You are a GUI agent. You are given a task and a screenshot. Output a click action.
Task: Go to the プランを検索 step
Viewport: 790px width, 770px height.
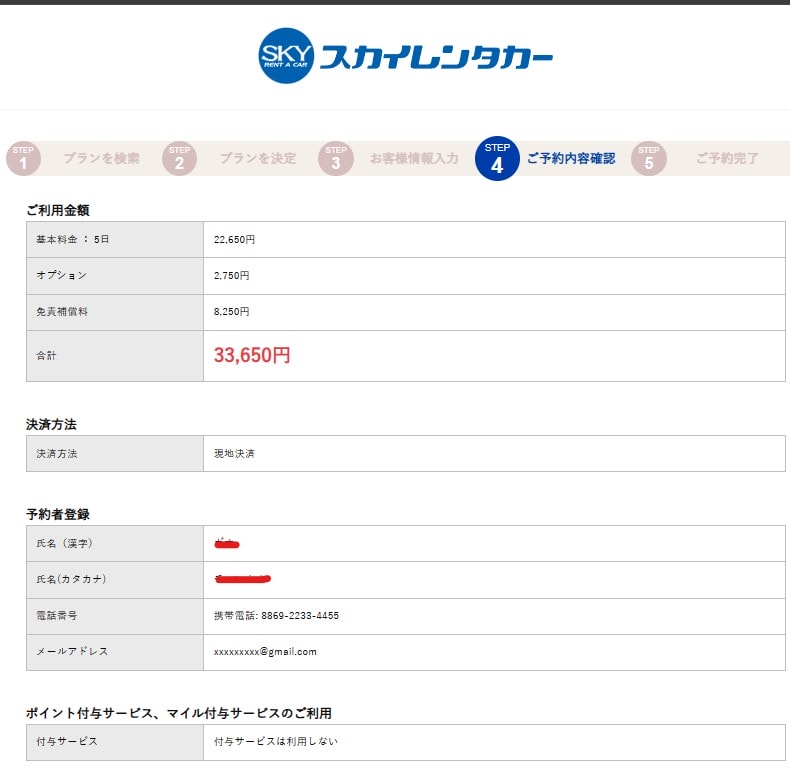pos(101,158)
